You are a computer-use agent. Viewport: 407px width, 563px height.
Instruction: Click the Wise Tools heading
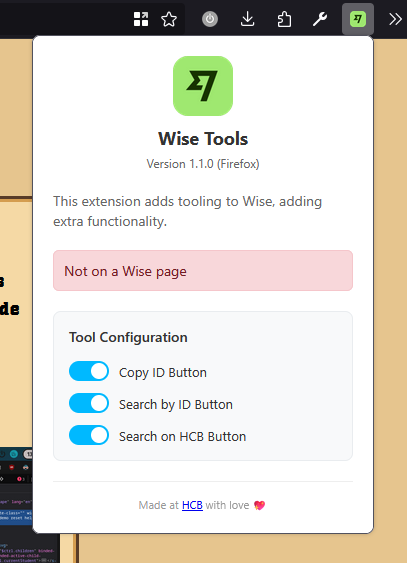pos(203,139)
